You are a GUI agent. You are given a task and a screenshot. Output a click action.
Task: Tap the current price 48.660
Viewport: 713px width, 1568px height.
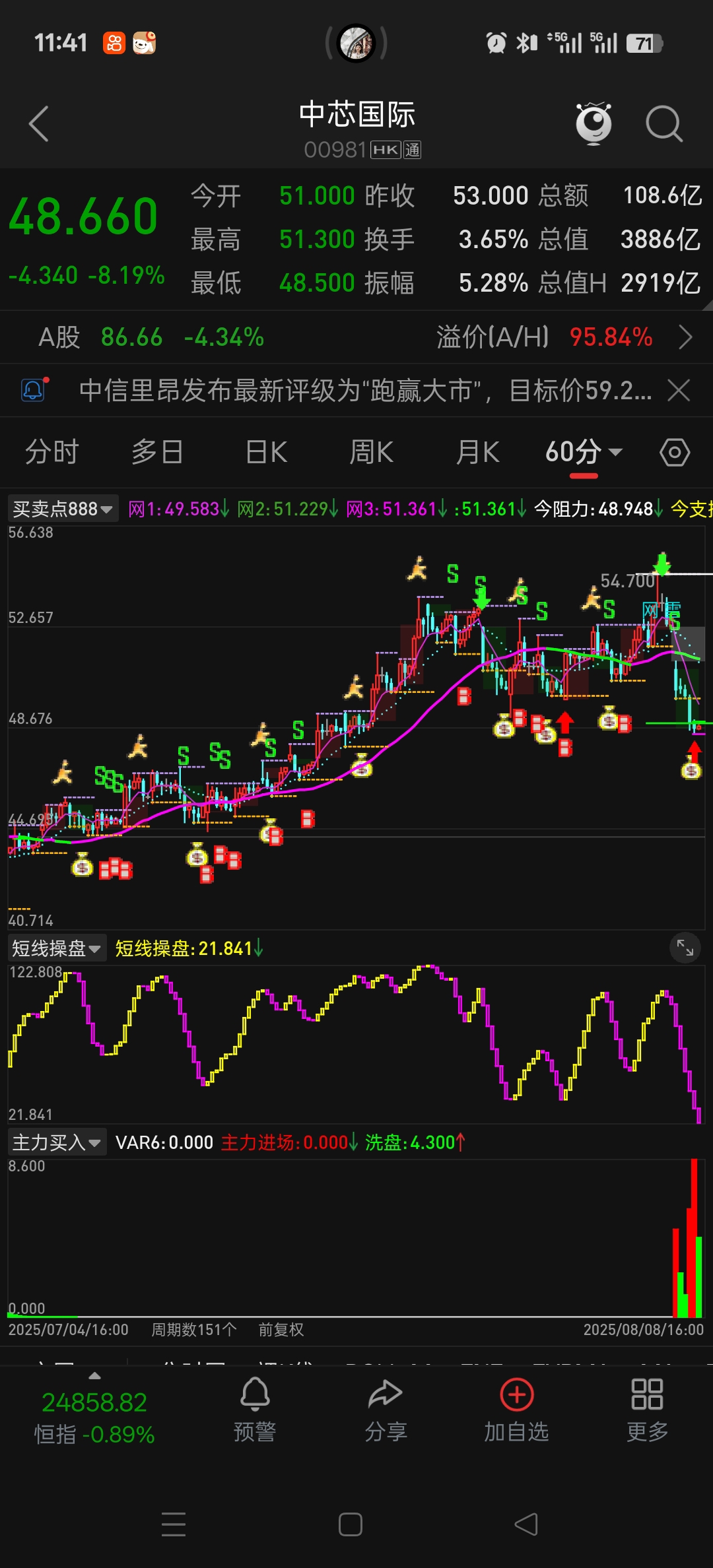[83, 216]
